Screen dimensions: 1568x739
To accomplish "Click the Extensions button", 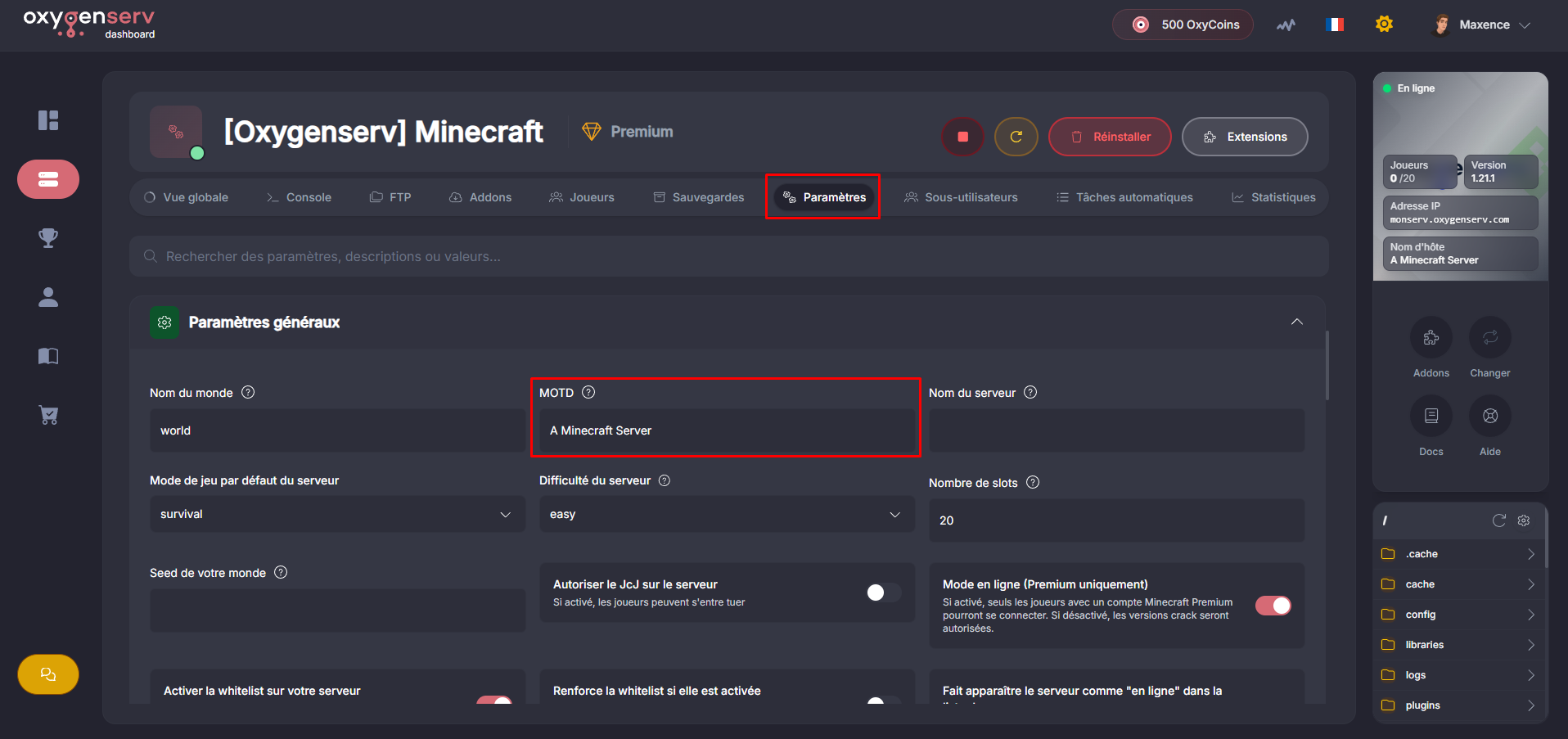I will tap(1244, 137).
